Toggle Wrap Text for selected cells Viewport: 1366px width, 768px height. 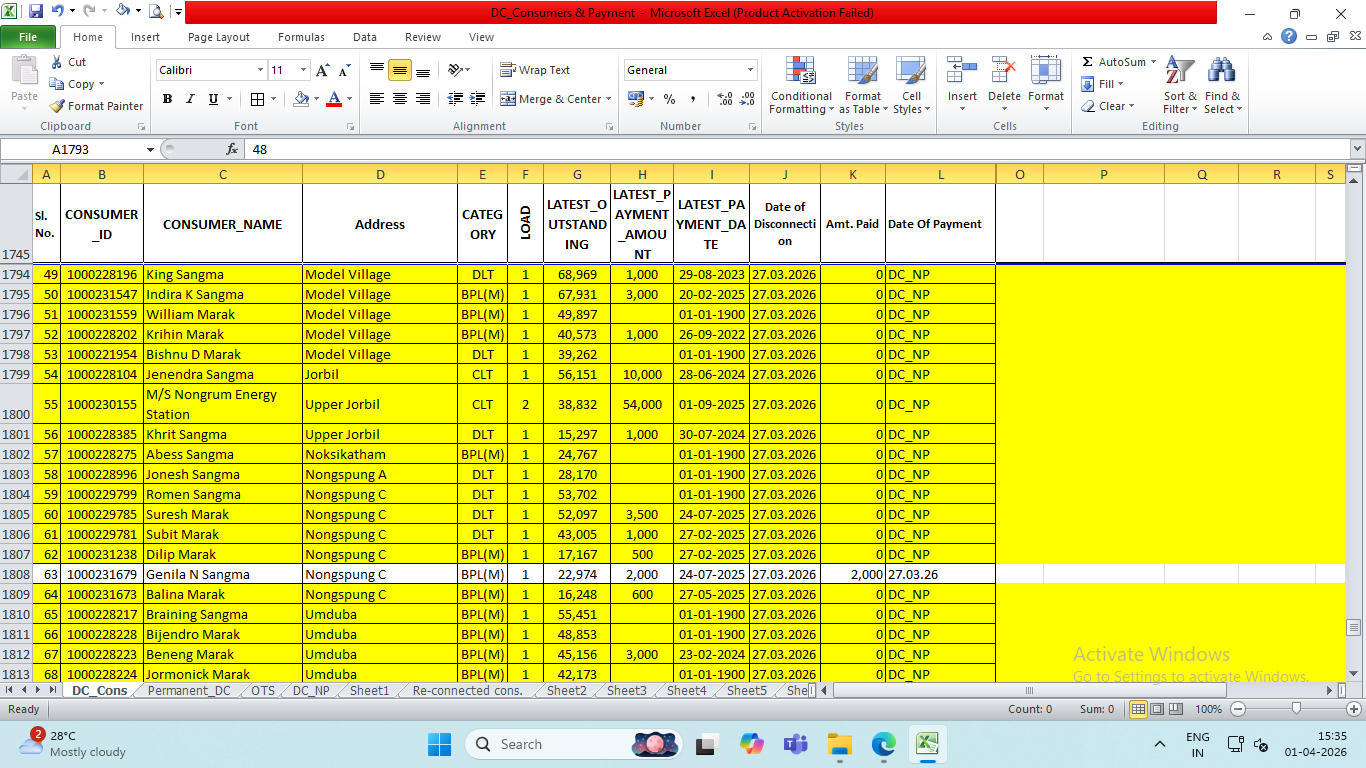[535, 70]
